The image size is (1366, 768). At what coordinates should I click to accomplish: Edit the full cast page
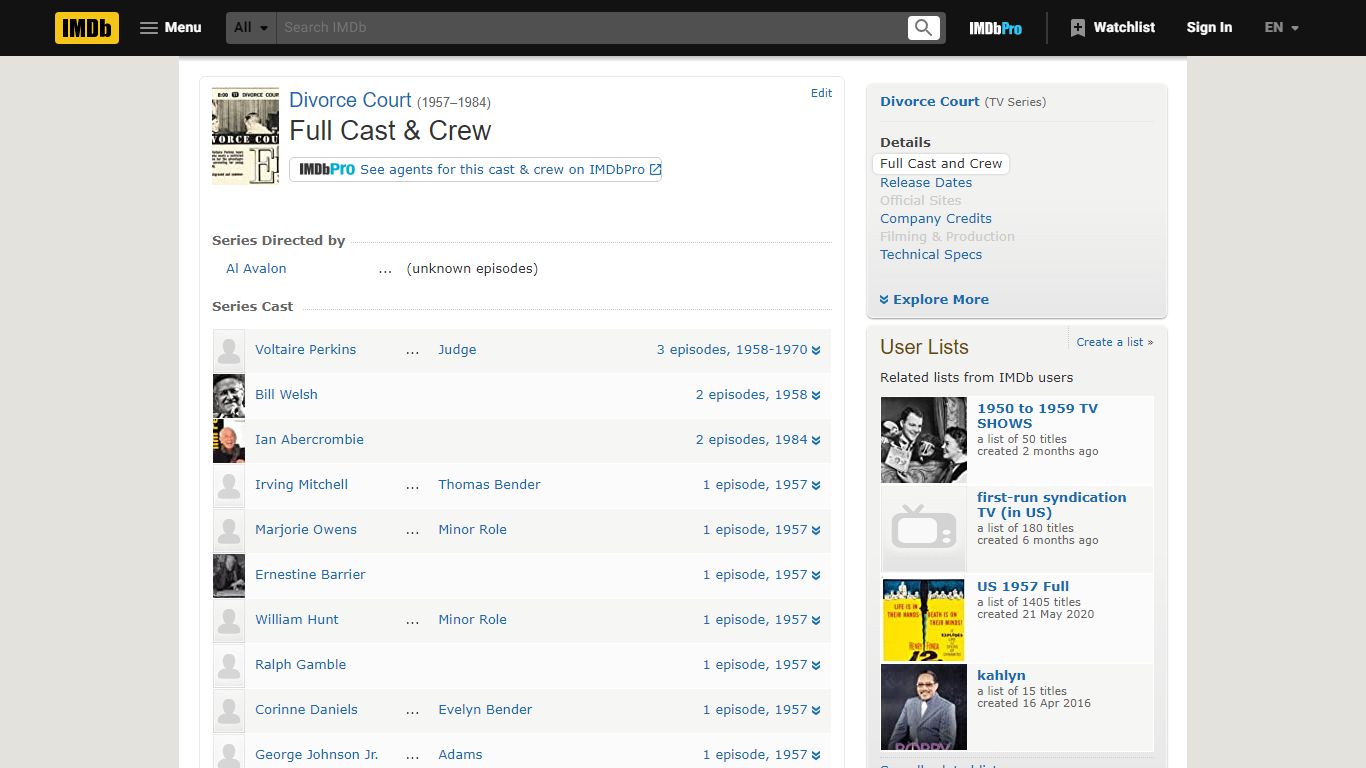tap(821, 93)
